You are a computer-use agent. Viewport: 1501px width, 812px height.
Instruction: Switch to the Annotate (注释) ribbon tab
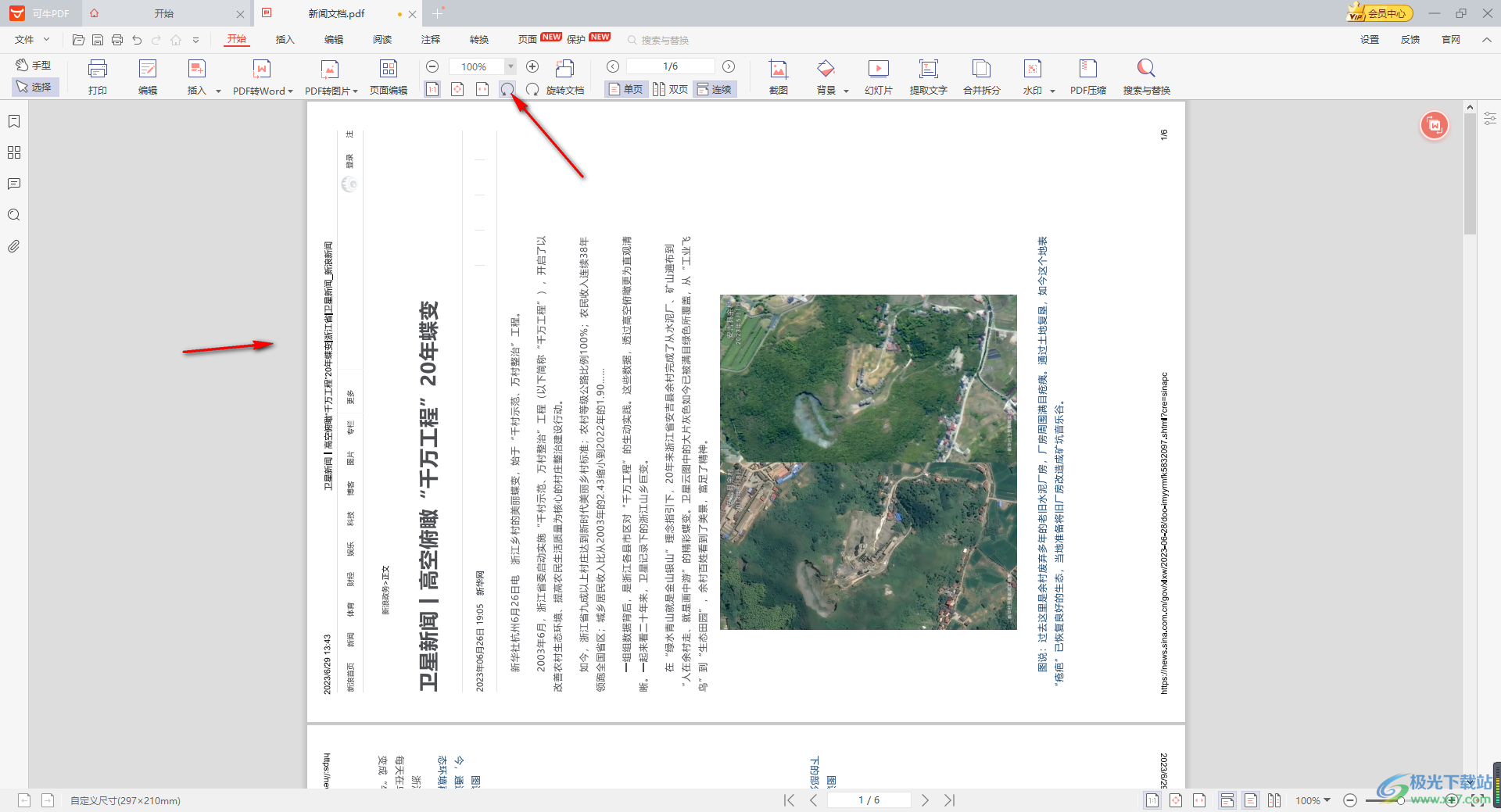pos(431,39)
